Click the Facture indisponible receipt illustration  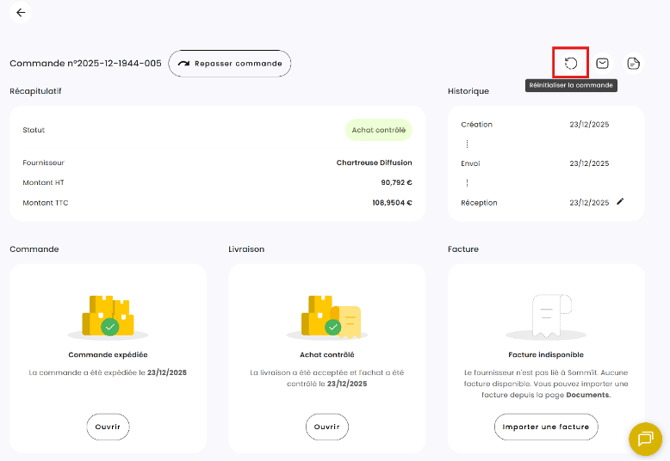click(x=546, y=317)
